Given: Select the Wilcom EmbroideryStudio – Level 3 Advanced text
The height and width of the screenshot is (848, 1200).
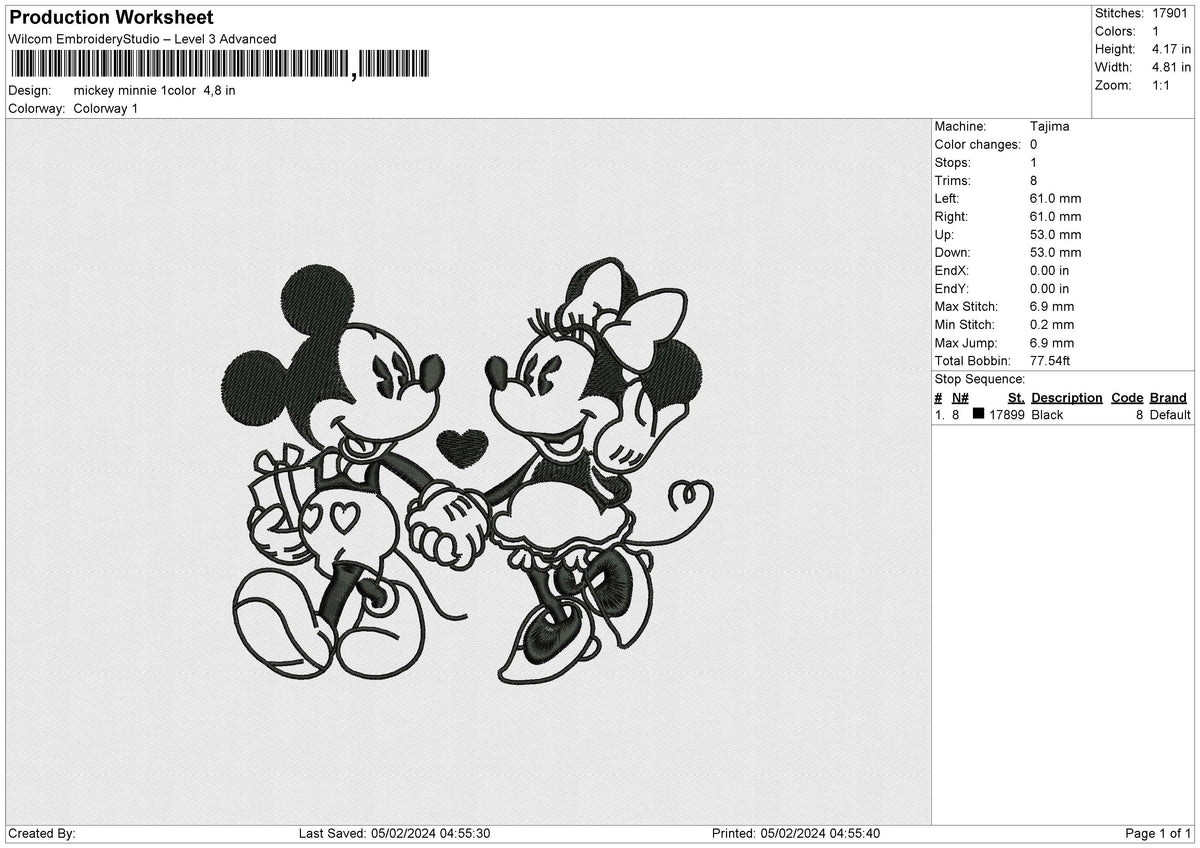Looking at the screenshot, I should 142,39.
